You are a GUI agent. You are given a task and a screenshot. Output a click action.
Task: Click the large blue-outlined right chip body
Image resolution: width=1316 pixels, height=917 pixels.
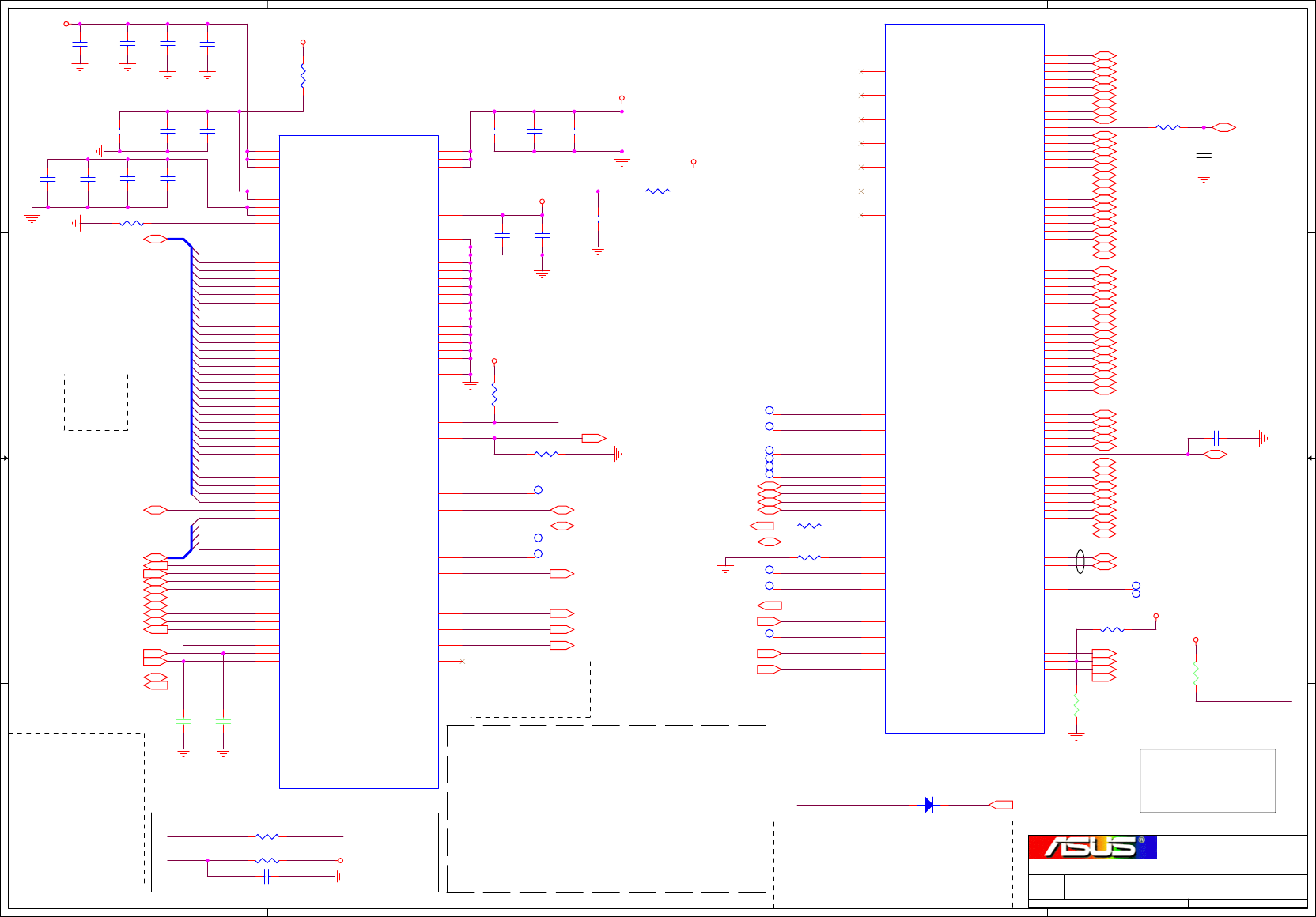(965, 379)
